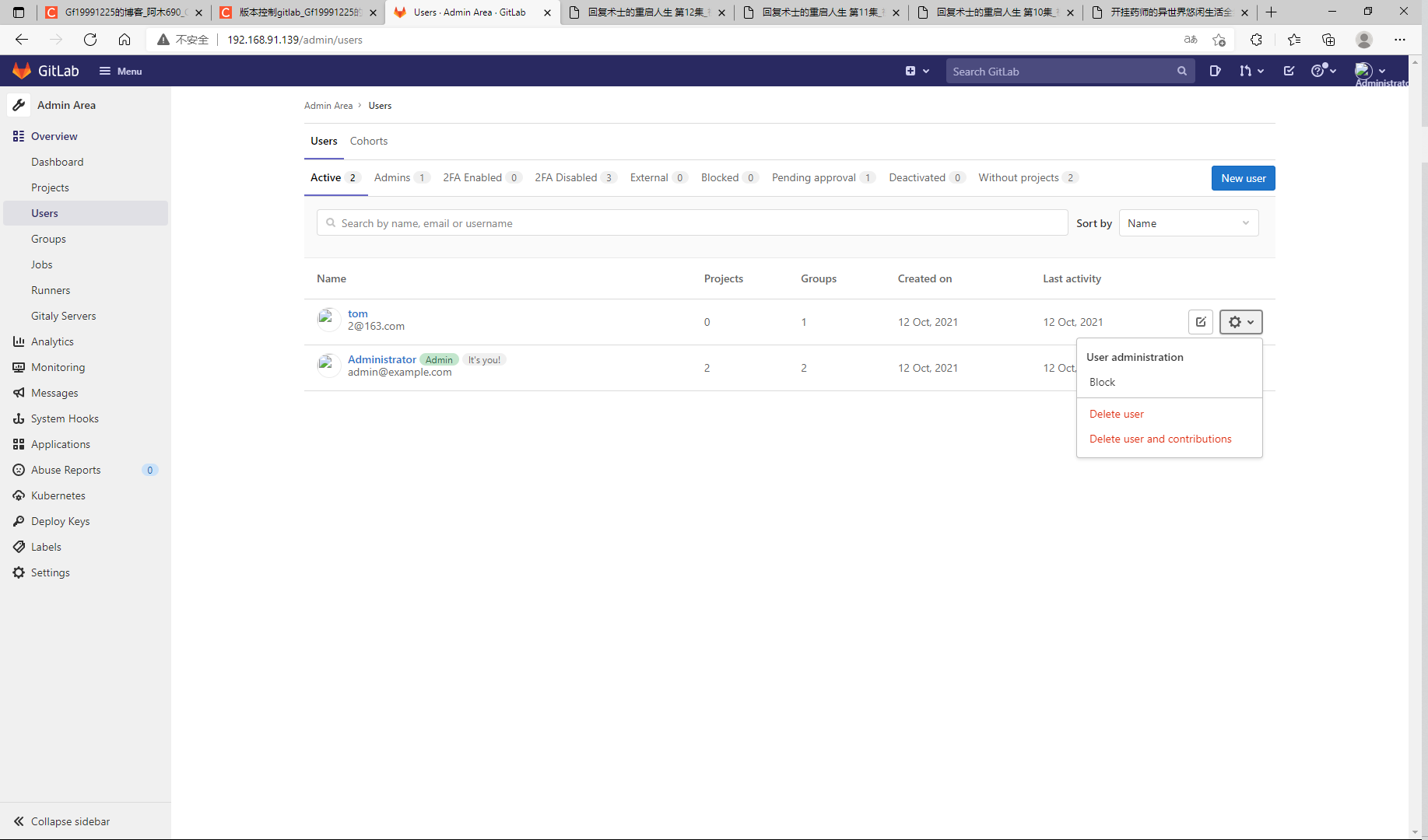Click the New user button
The image size is (1428, 840).
[1243, 178]
